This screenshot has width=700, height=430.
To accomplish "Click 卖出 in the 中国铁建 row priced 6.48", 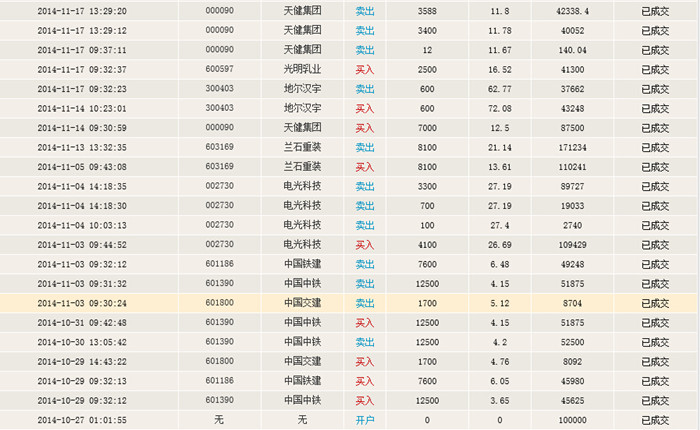I will (x=364, y=264).
